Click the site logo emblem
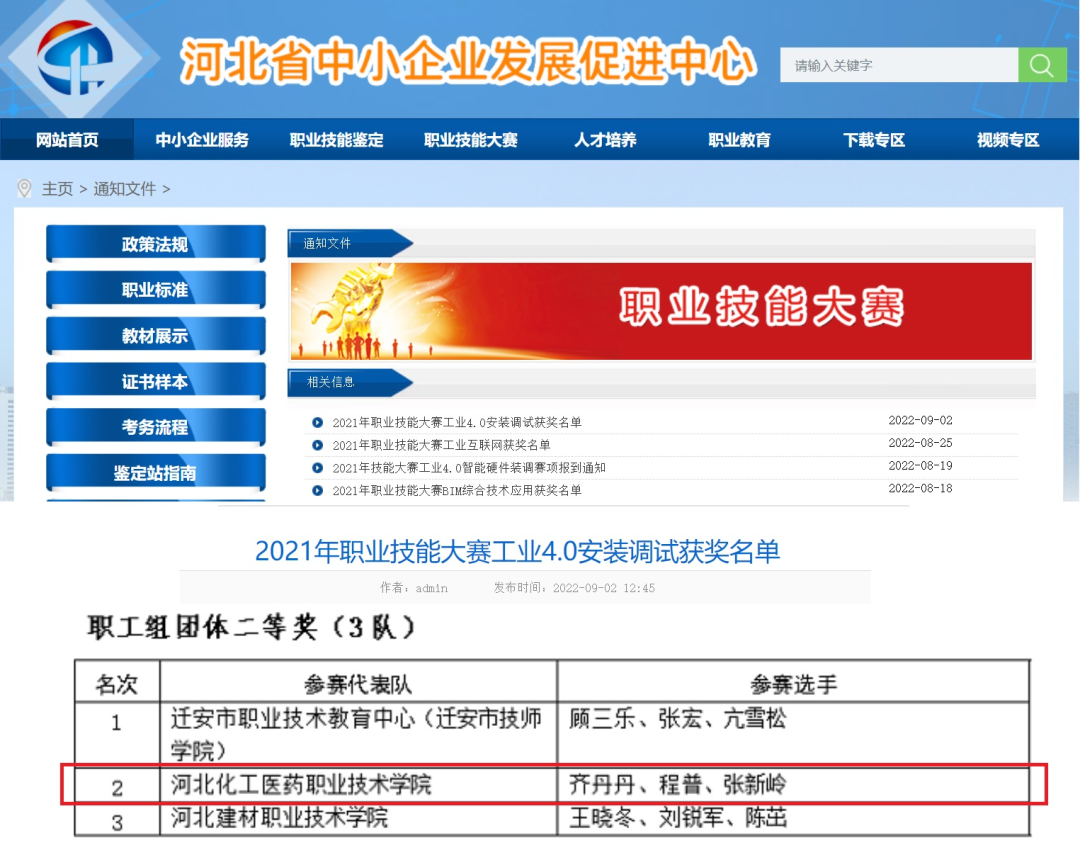 coord(74,58)
